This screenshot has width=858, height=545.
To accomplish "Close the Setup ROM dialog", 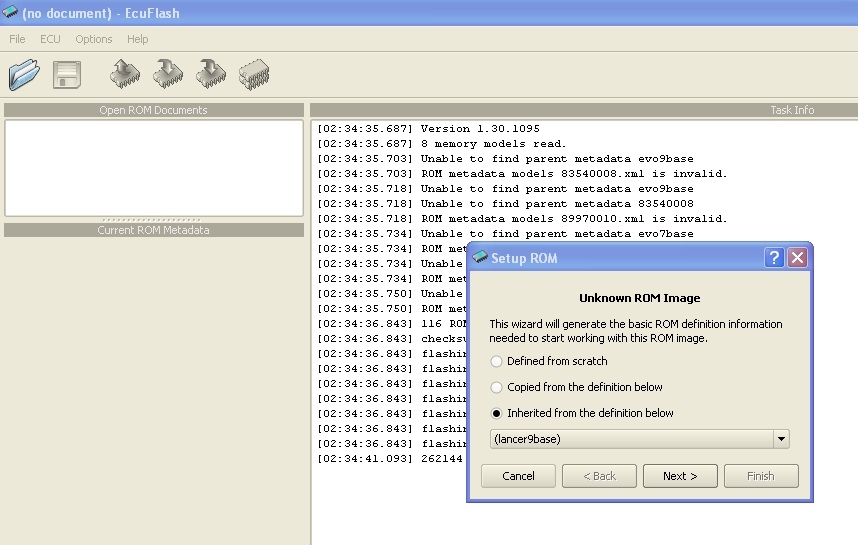I will (797, 258).
